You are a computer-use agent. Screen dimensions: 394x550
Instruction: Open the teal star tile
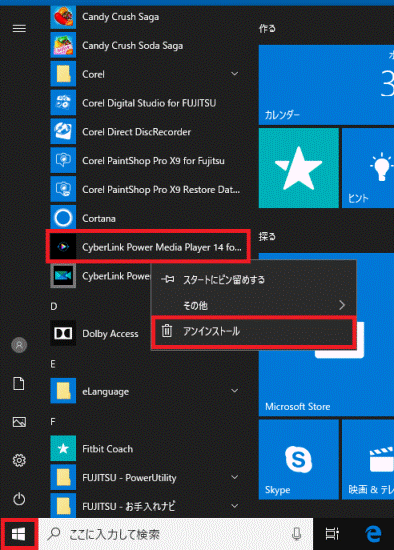pyautogui.click(x=299, y=168)
